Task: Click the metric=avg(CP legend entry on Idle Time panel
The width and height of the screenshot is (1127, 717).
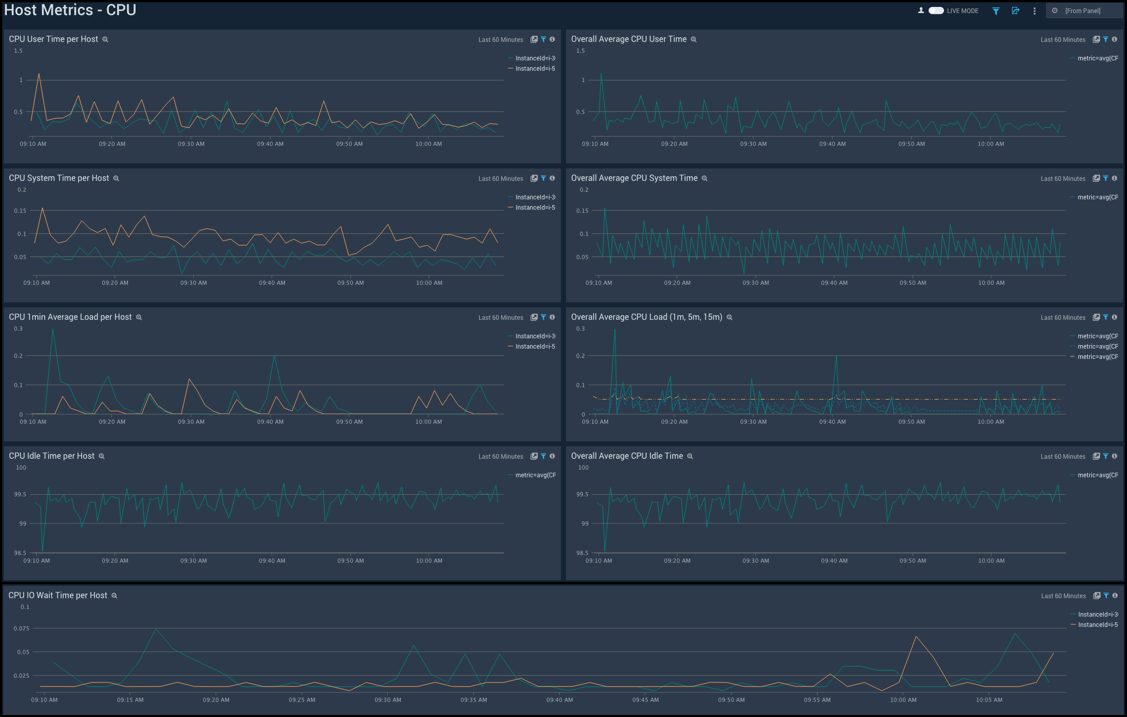Action: coord(533,475)
